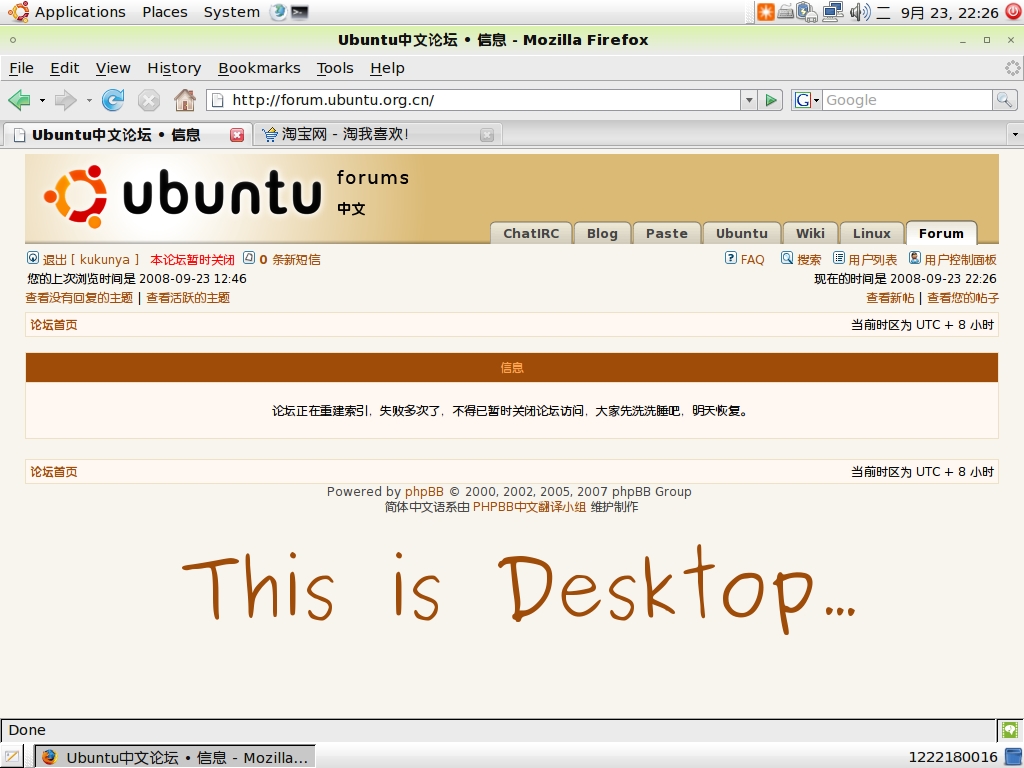Open the 查看新帖 link
The width and height of the screenshot is (1024, 768).
pyautogui.click(x=890, y=298)
